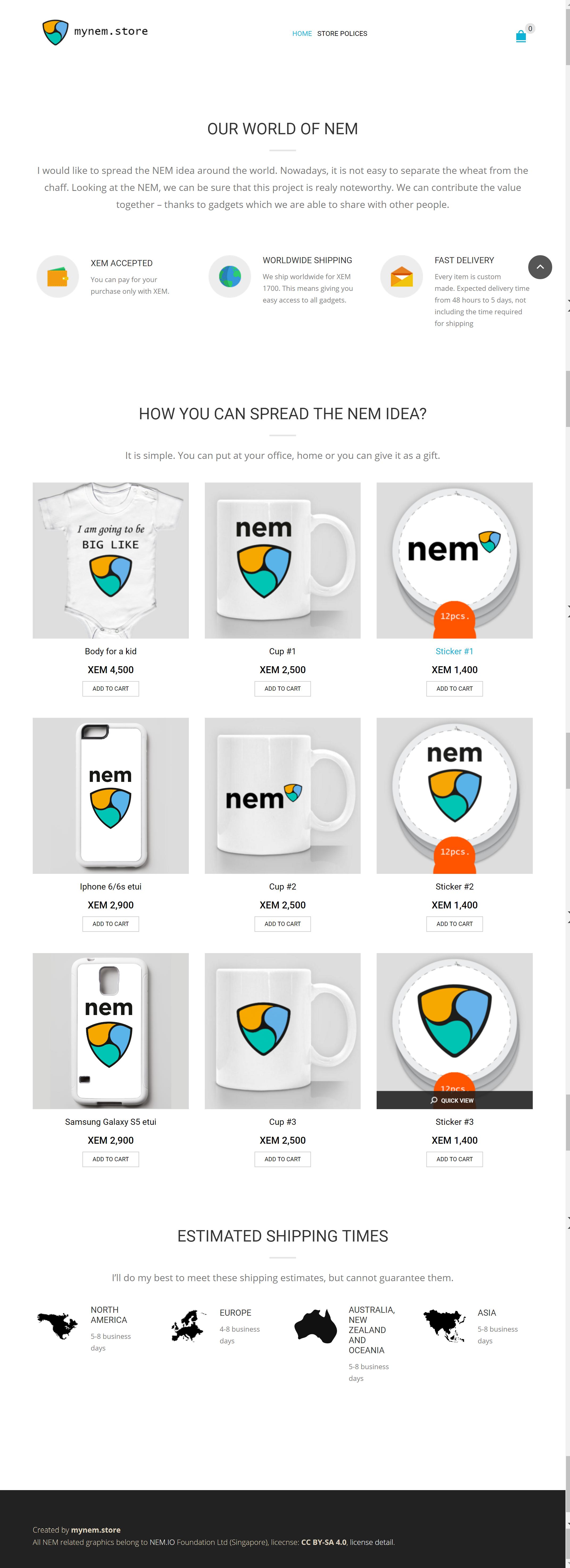The height and width of the screenshot is (1568, 570).
Task: Go to the Home menu item
Action: [x=302, y=33]
